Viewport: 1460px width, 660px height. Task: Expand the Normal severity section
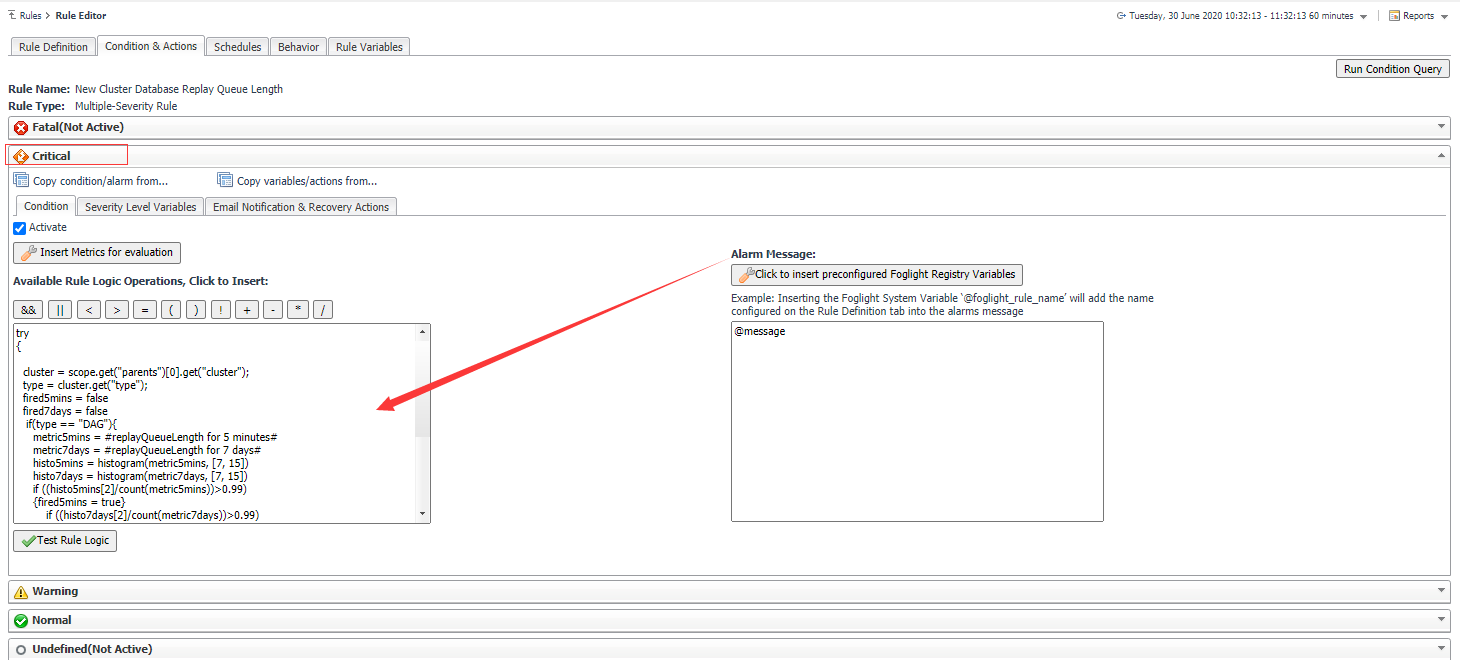pos(1440,620)
